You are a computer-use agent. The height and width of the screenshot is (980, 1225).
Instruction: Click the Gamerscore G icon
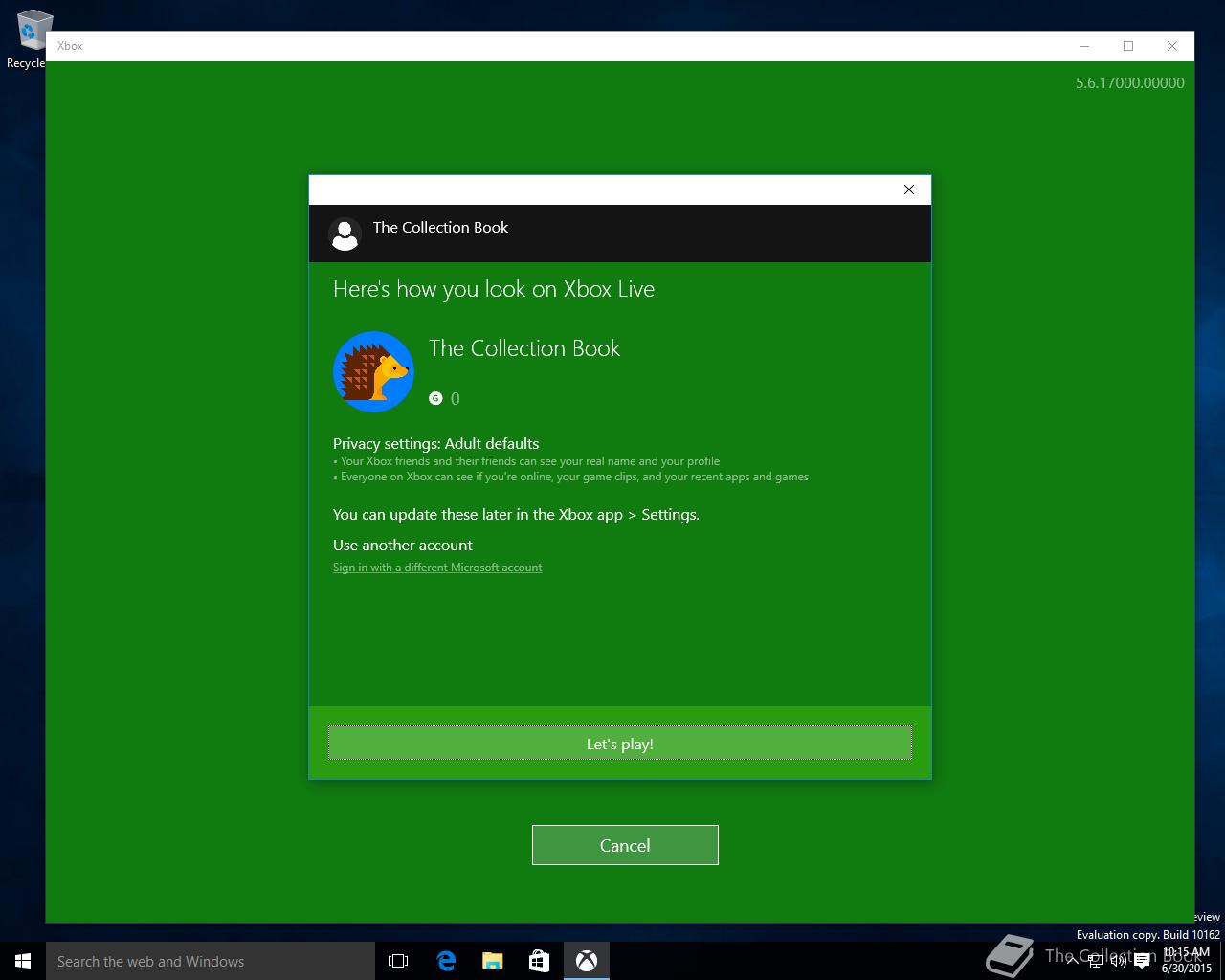click(x=435, y=398)
